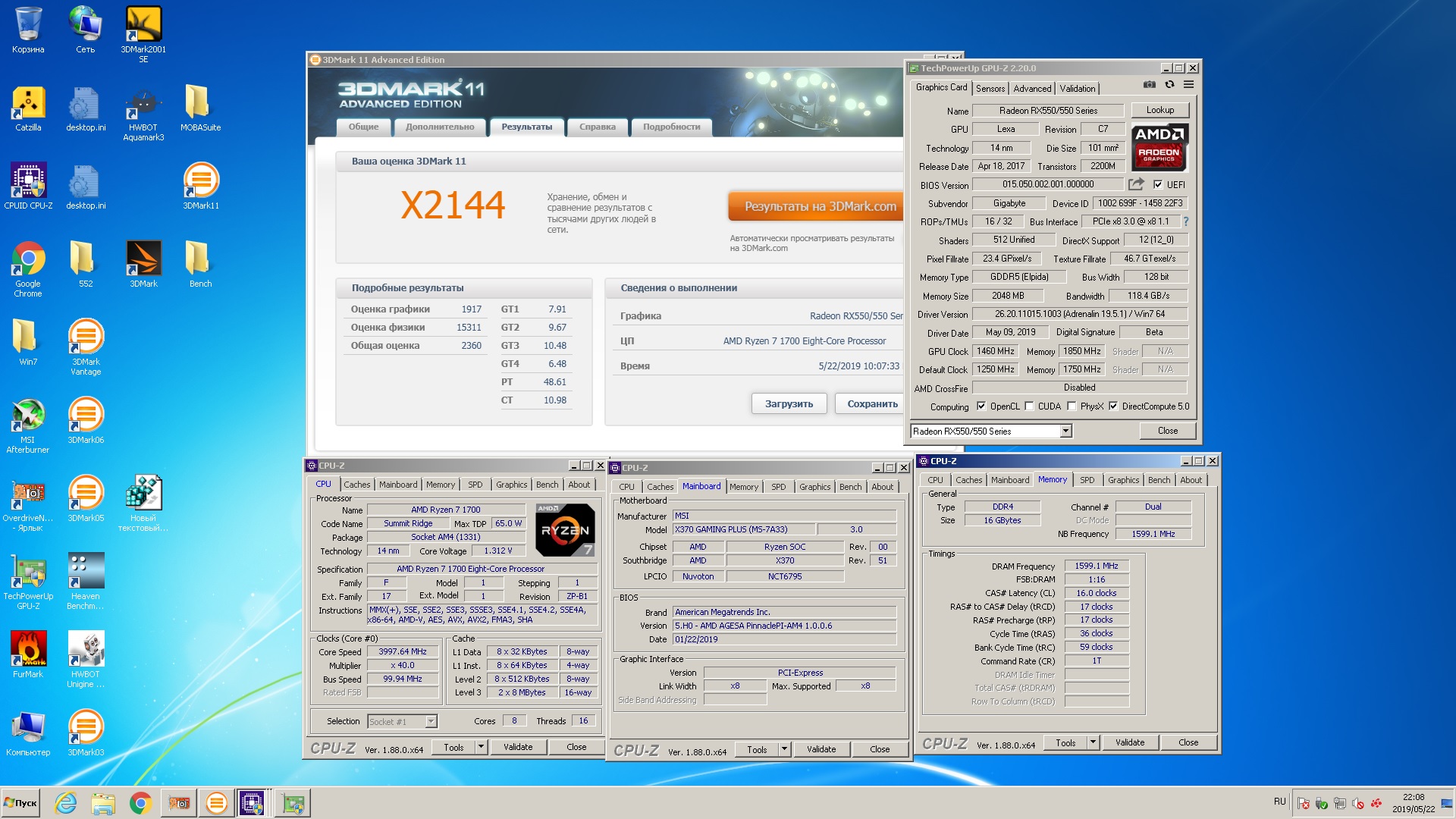Toggle the UEFI checkbox in GPU-Z
The image size is (1456, 819).
[1158, 184]
